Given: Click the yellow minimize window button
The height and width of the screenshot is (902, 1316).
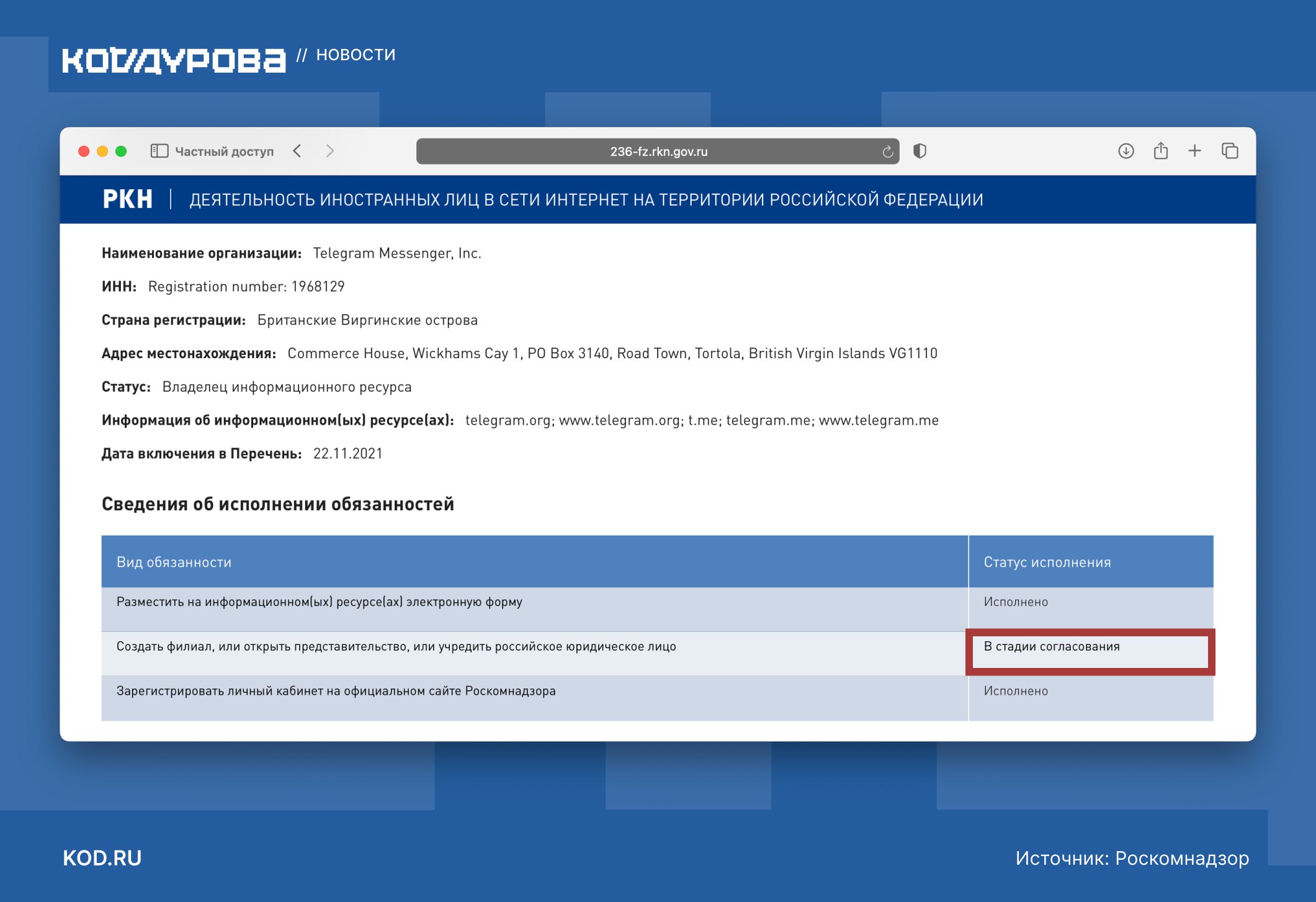Looking at the screenshot, I should (102, 151).
